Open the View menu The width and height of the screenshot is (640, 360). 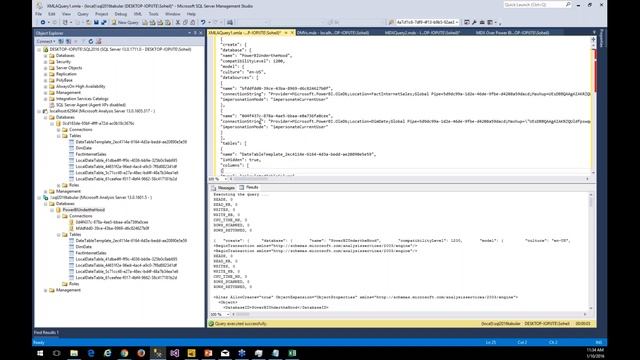[66, 14]
